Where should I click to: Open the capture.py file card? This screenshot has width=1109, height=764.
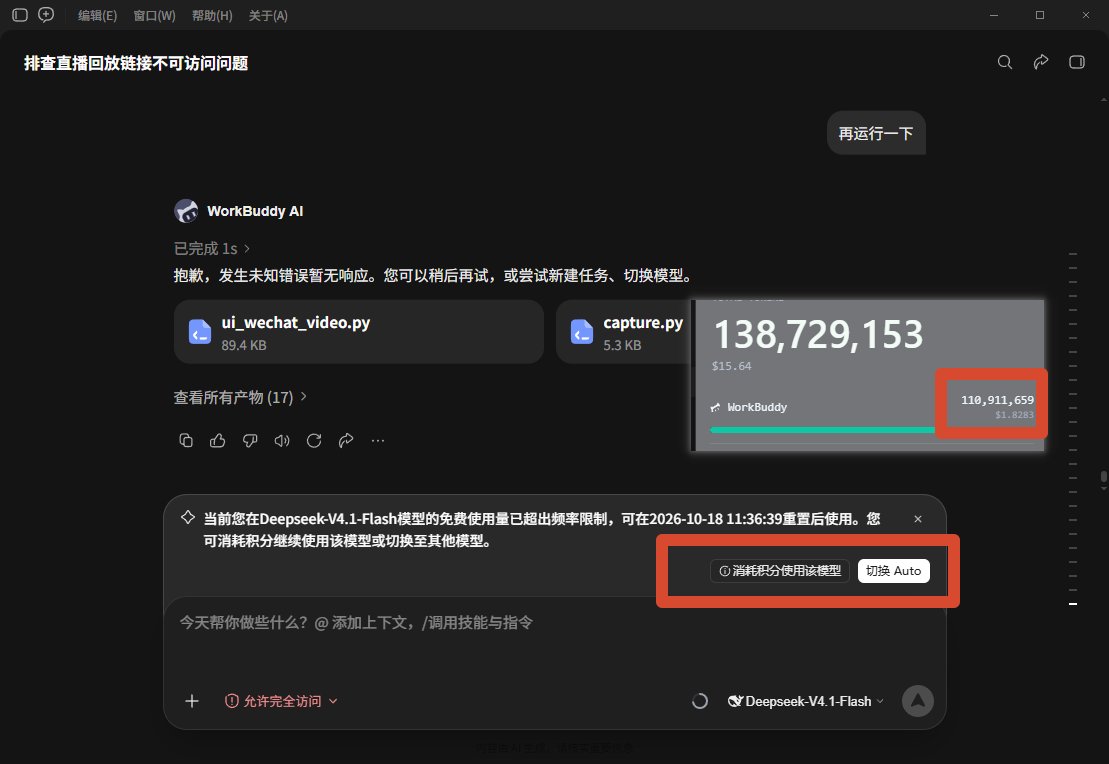(x=624, y=332)
